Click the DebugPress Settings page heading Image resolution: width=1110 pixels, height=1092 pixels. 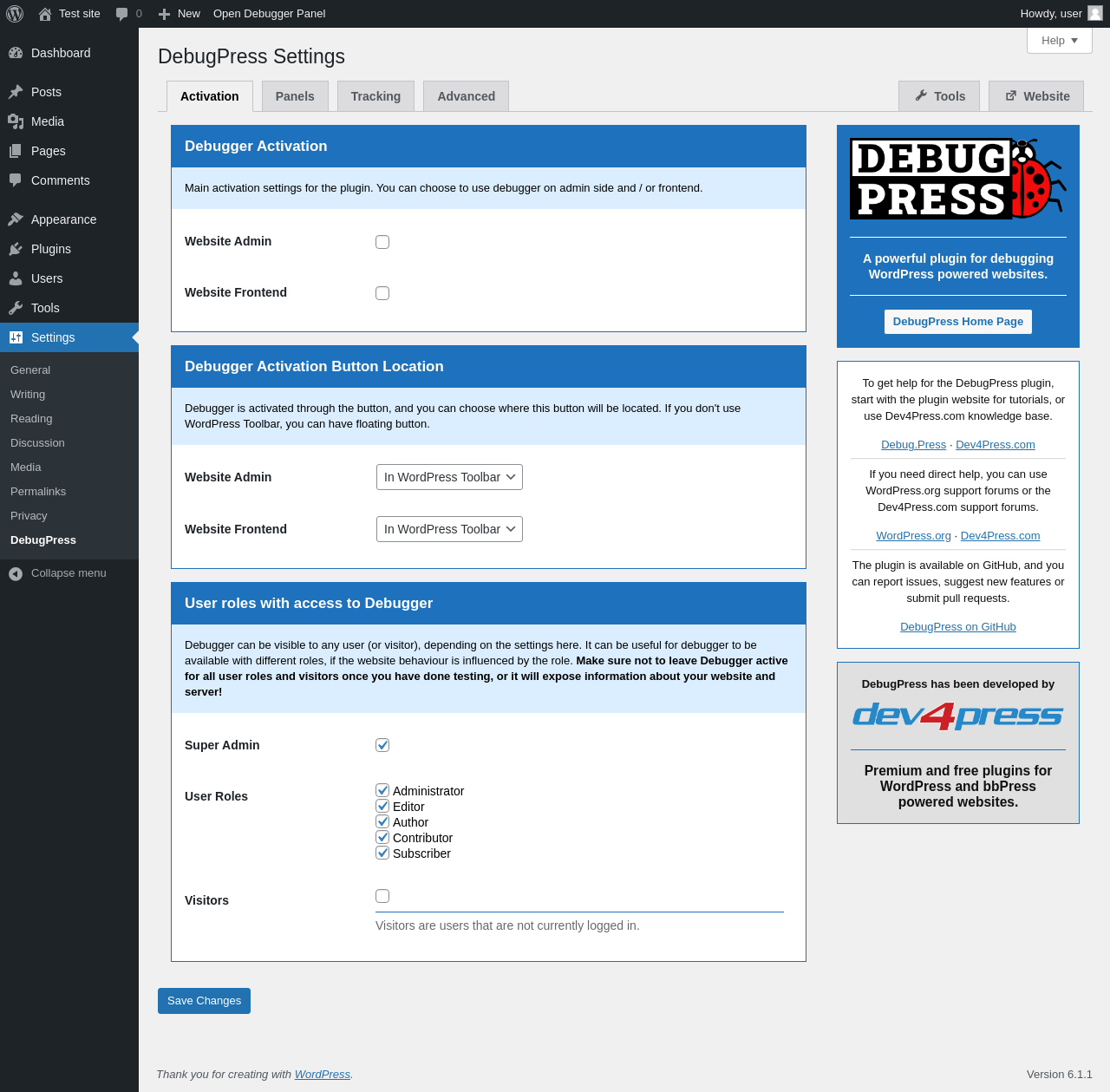point(251,56)
